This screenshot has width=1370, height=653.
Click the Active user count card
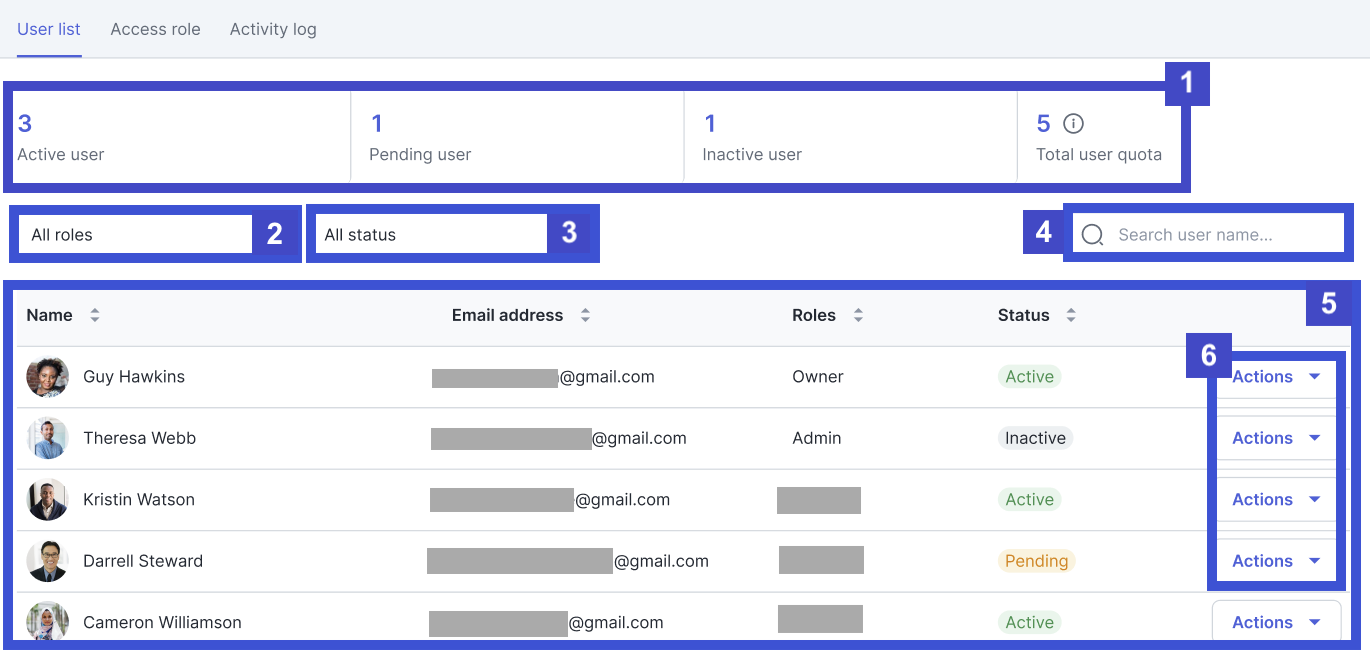pos(180,138)
